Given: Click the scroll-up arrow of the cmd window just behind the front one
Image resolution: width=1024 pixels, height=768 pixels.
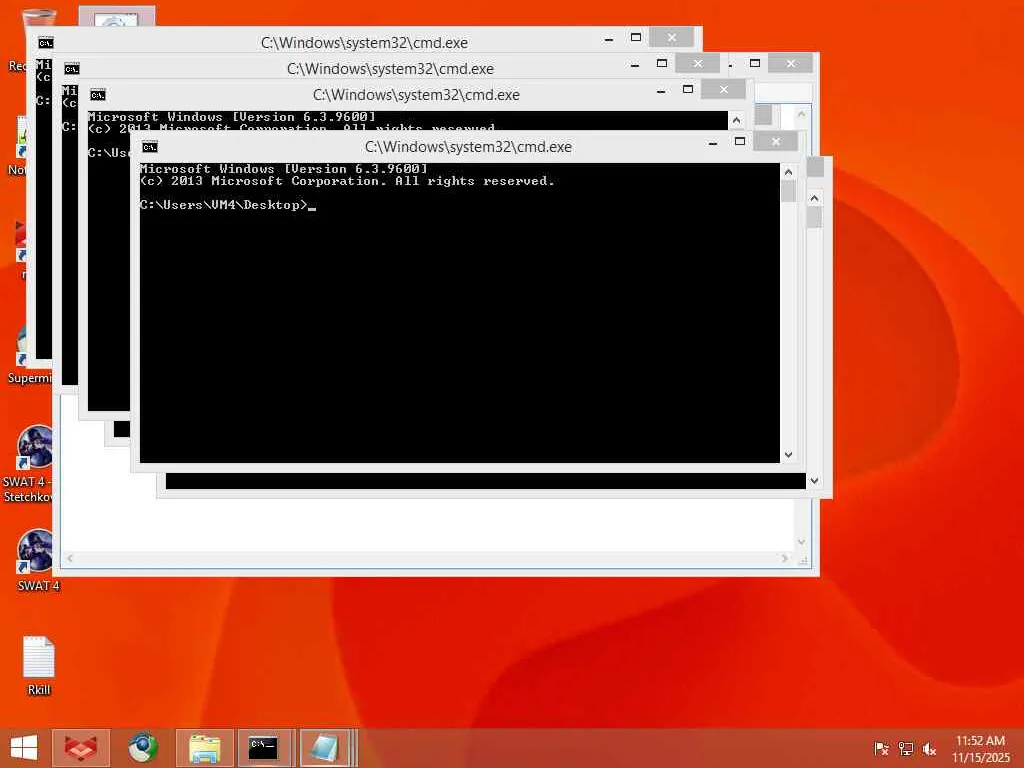Looking at the screenshot, I should (736, 120).
